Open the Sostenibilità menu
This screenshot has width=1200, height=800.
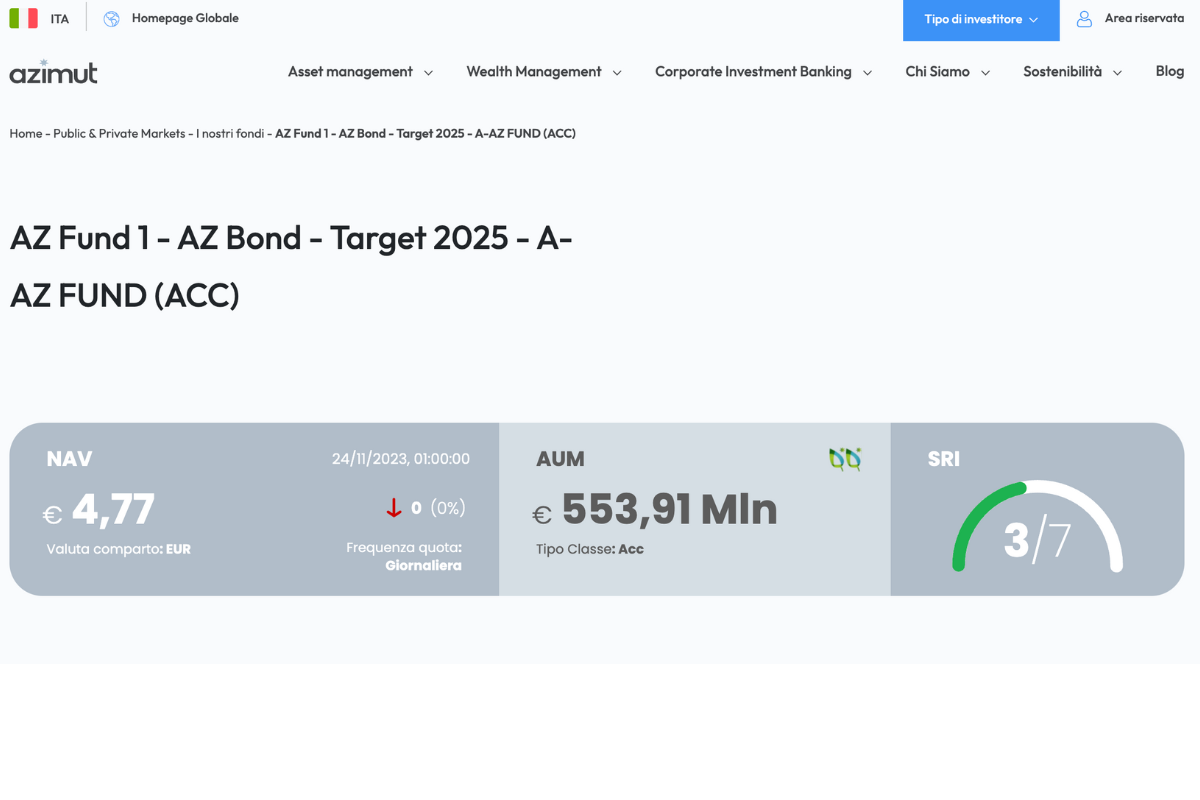click(1062, 72)
